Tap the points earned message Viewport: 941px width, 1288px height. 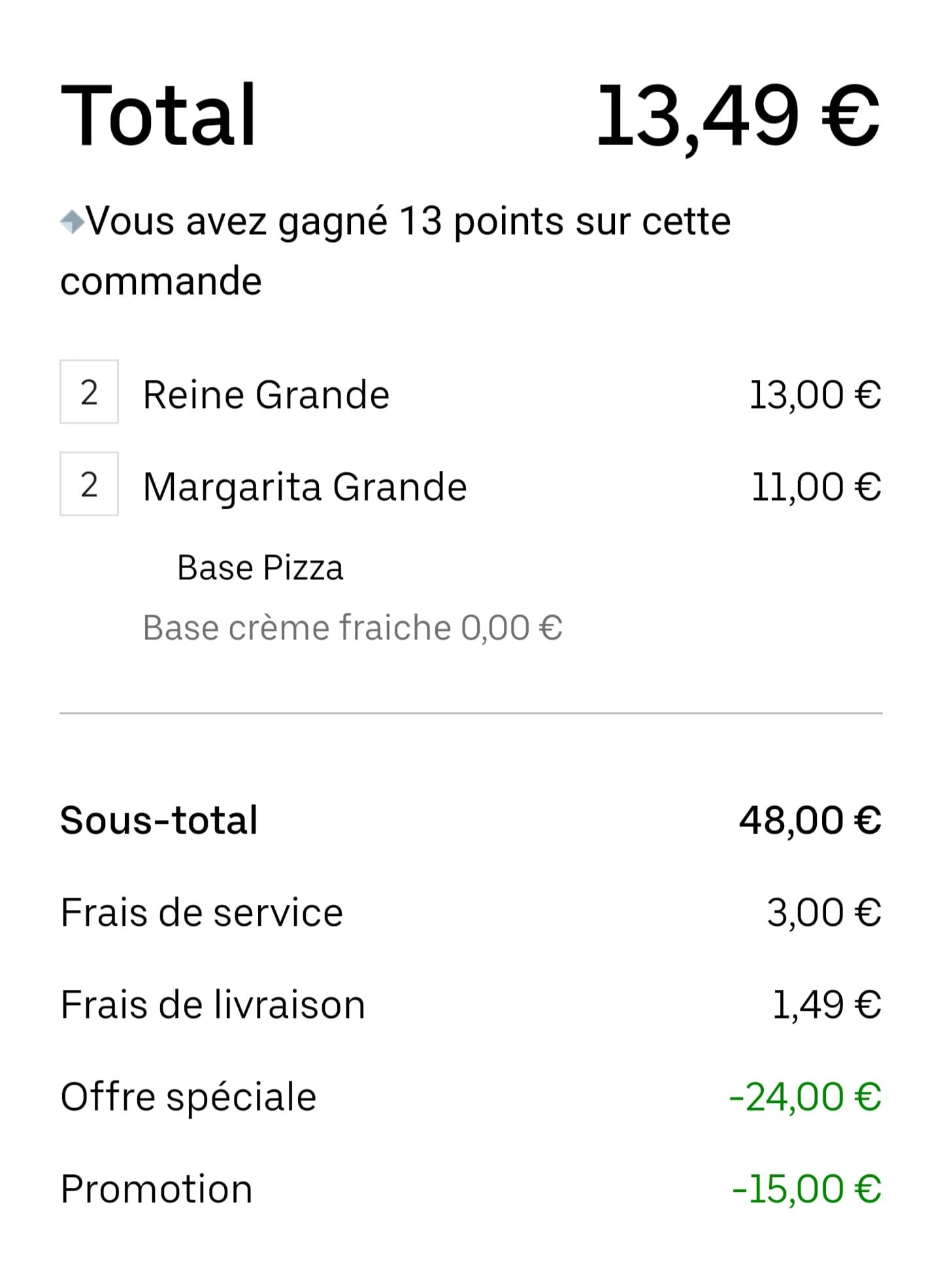pos(395,251)
